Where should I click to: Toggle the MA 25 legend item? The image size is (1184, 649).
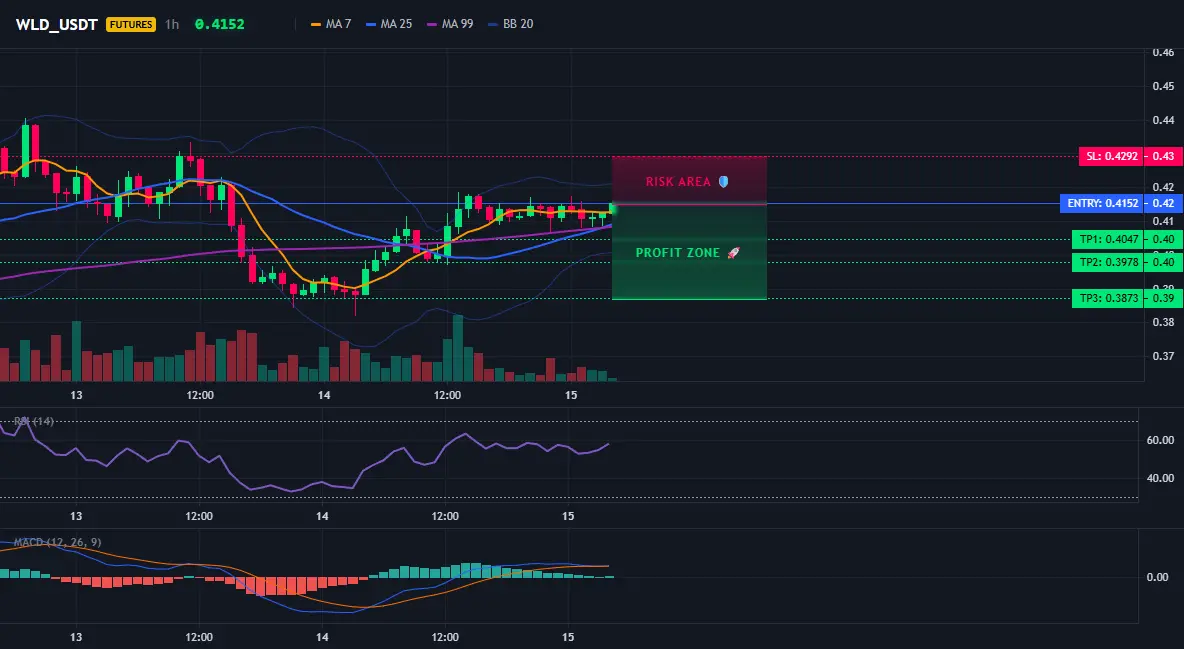389,24
